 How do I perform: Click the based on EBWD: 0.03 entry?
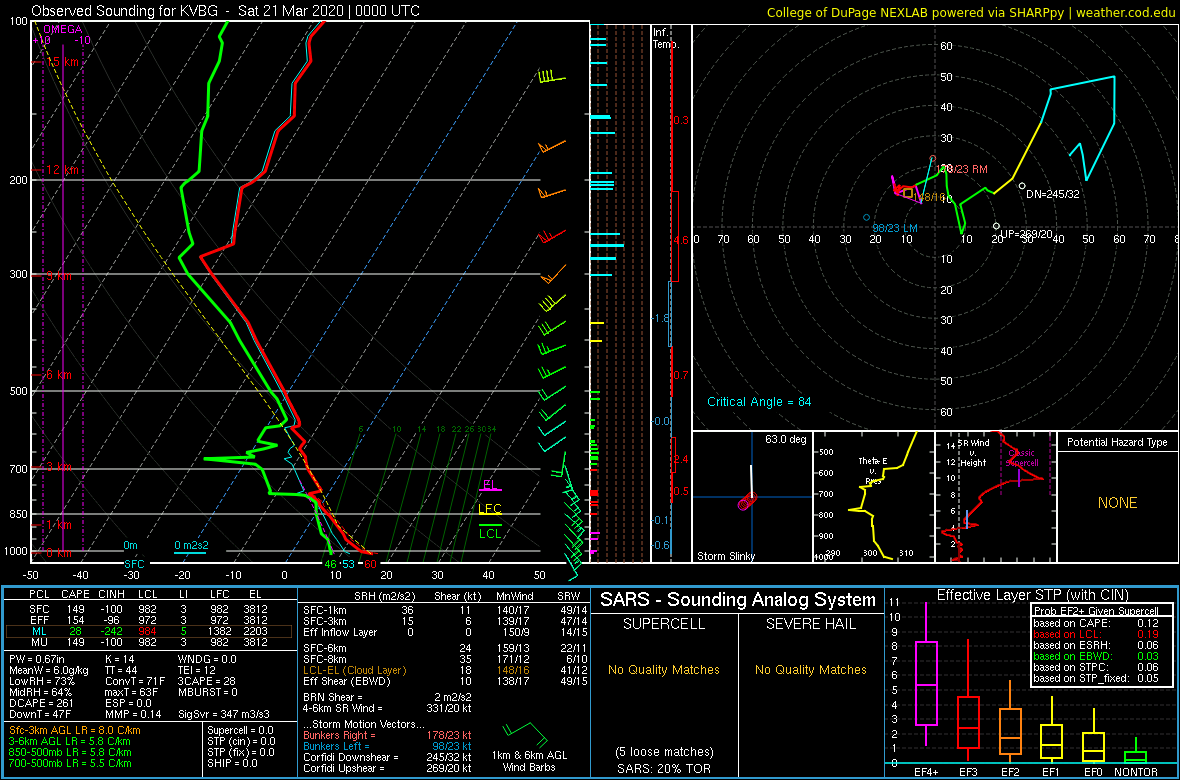(1096, 657)
